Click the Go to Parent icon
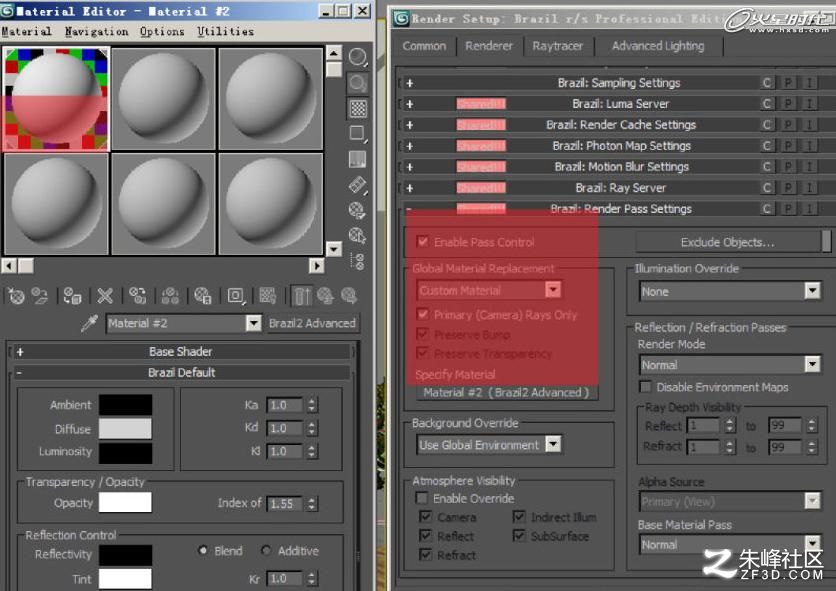Image resolution: width=836 pixels, height=591 pixels. (325, 296)
